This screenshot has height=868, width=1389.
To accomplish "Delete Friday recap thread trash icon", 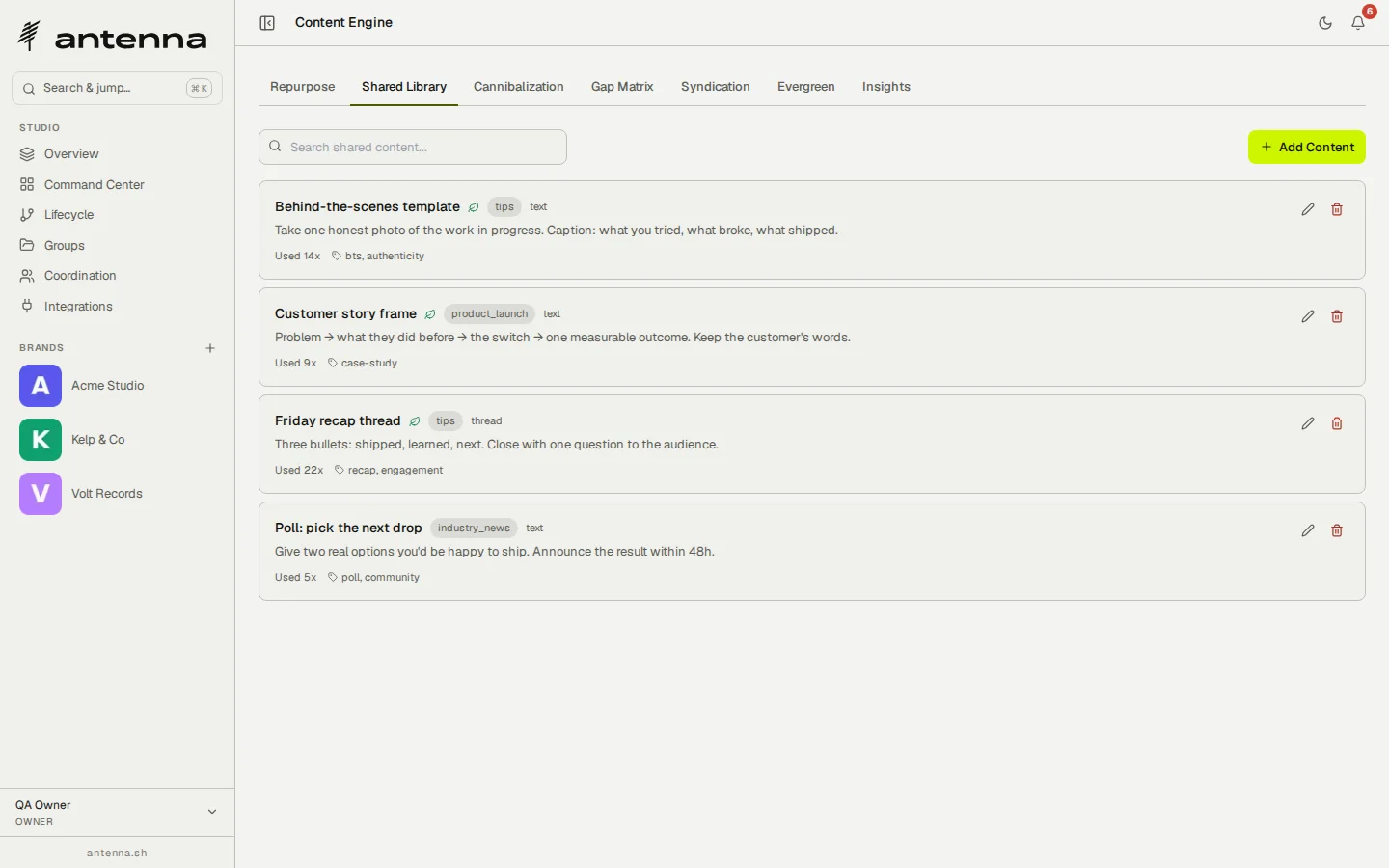I will click(x=1337, y=423).
